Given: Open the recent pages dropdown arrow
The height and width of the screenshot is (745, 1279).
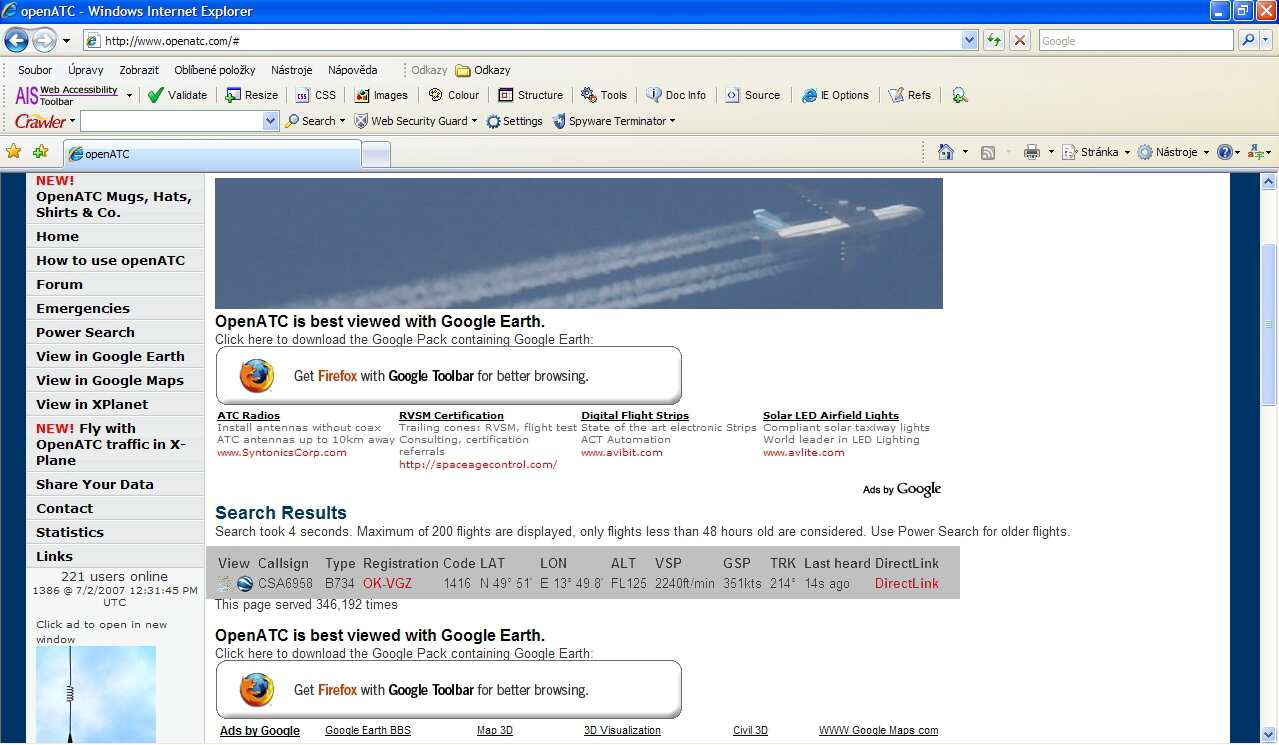Looking at the screenshot, I should coord(66,41).
